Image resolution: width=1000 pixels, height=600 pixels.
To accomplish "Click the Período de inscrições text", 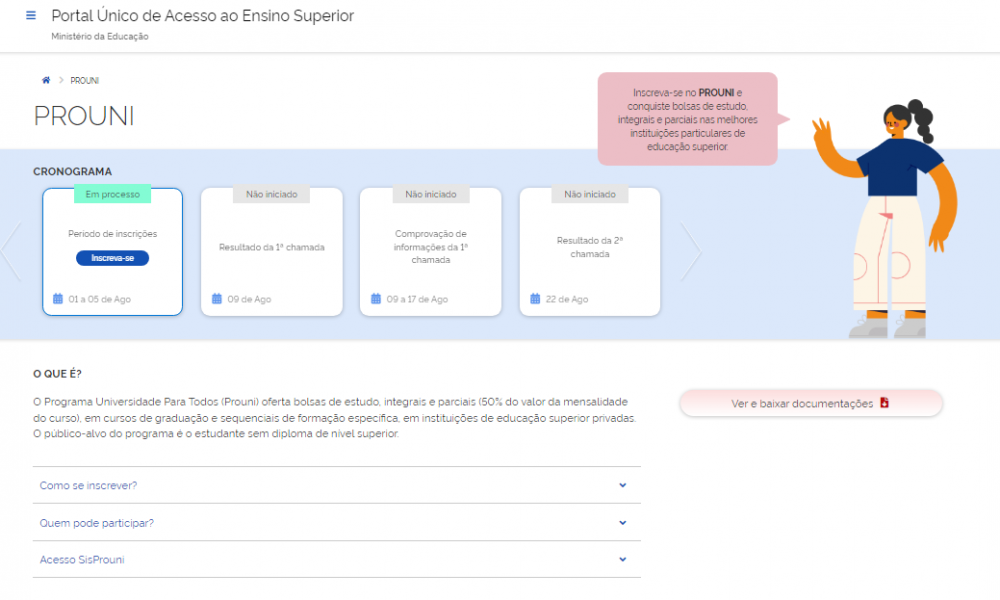I will [x=112, y=234].
